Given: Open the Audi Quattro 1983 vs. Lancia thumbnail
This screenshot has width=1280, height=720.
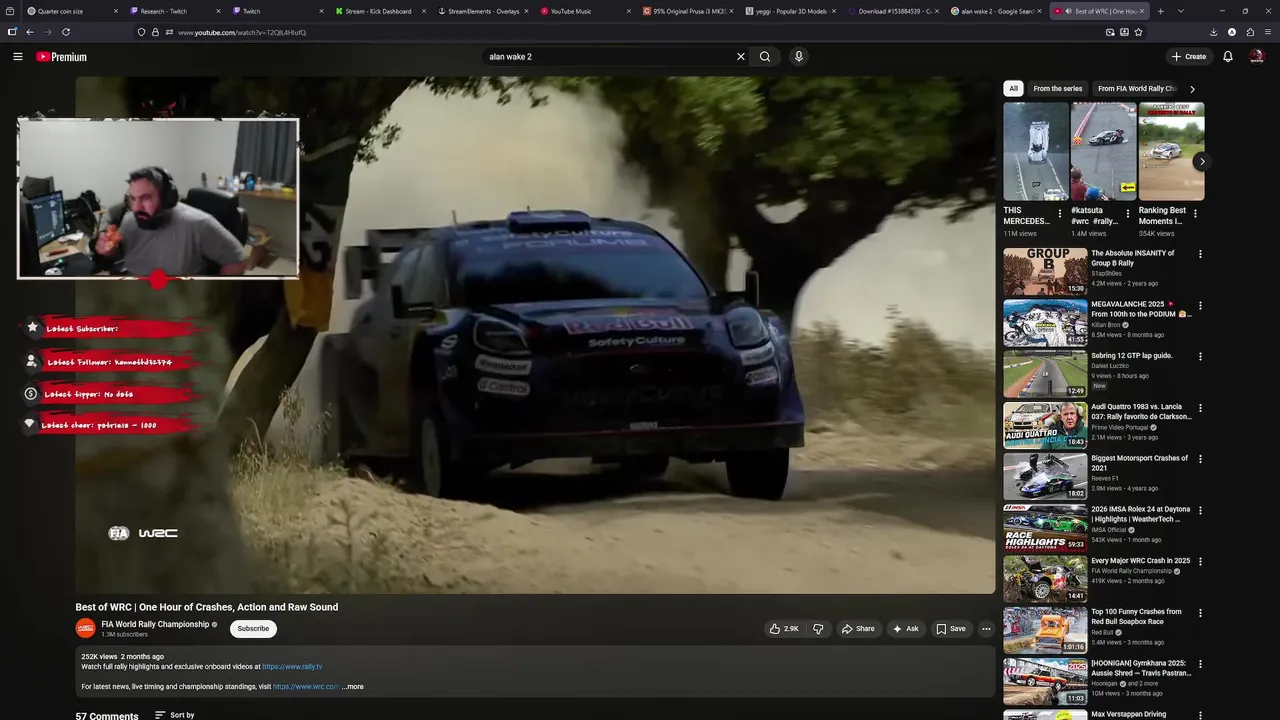Looking at the screenshot, I should [1045, 425].
